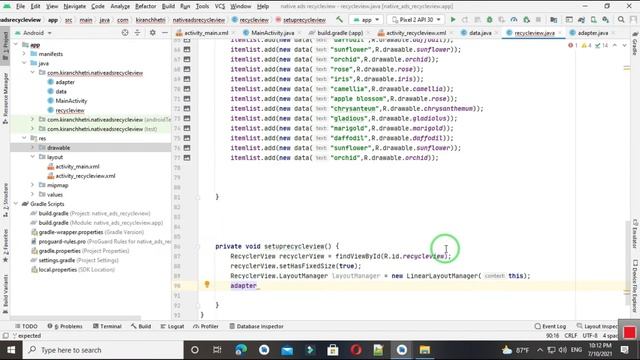Open the AVD Manager icon

(x=593, y=20)
